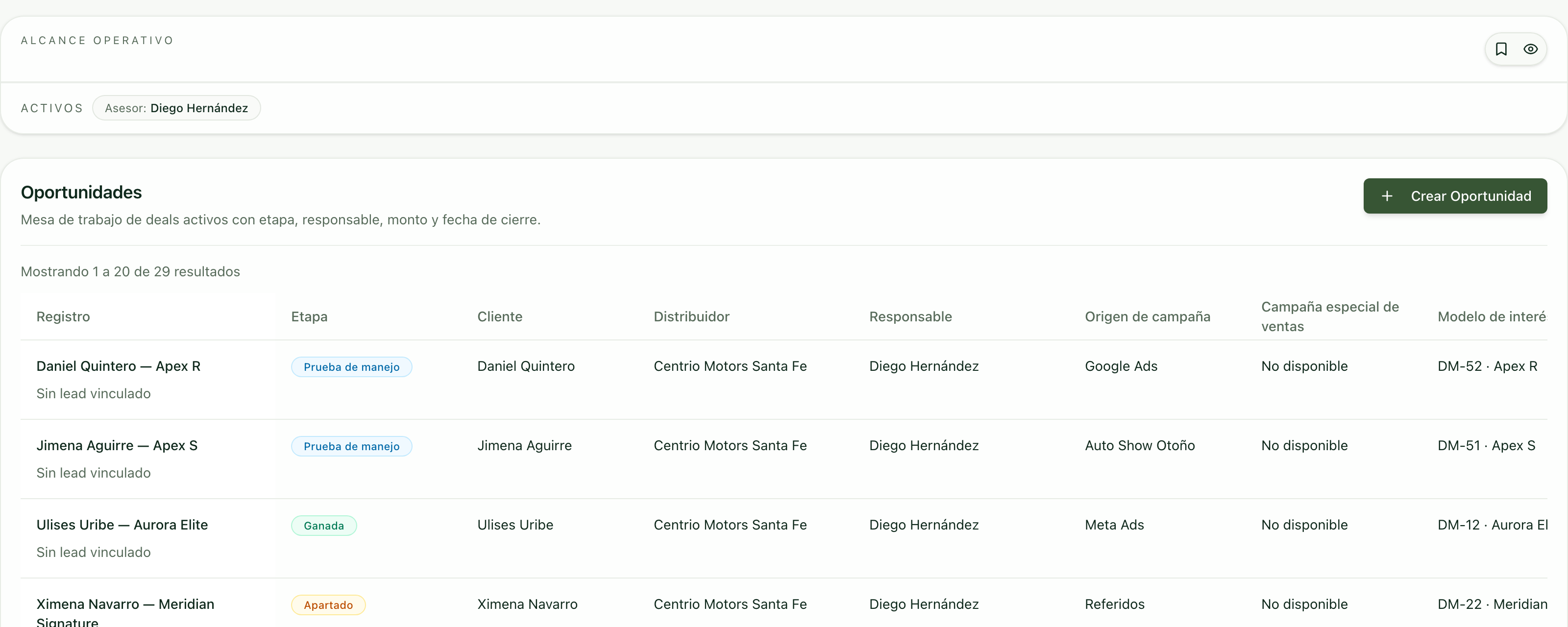Click the Mostrando 1 a 20 de 29 resultados text
Screen dimensions: 1568x627
[130, 271]
